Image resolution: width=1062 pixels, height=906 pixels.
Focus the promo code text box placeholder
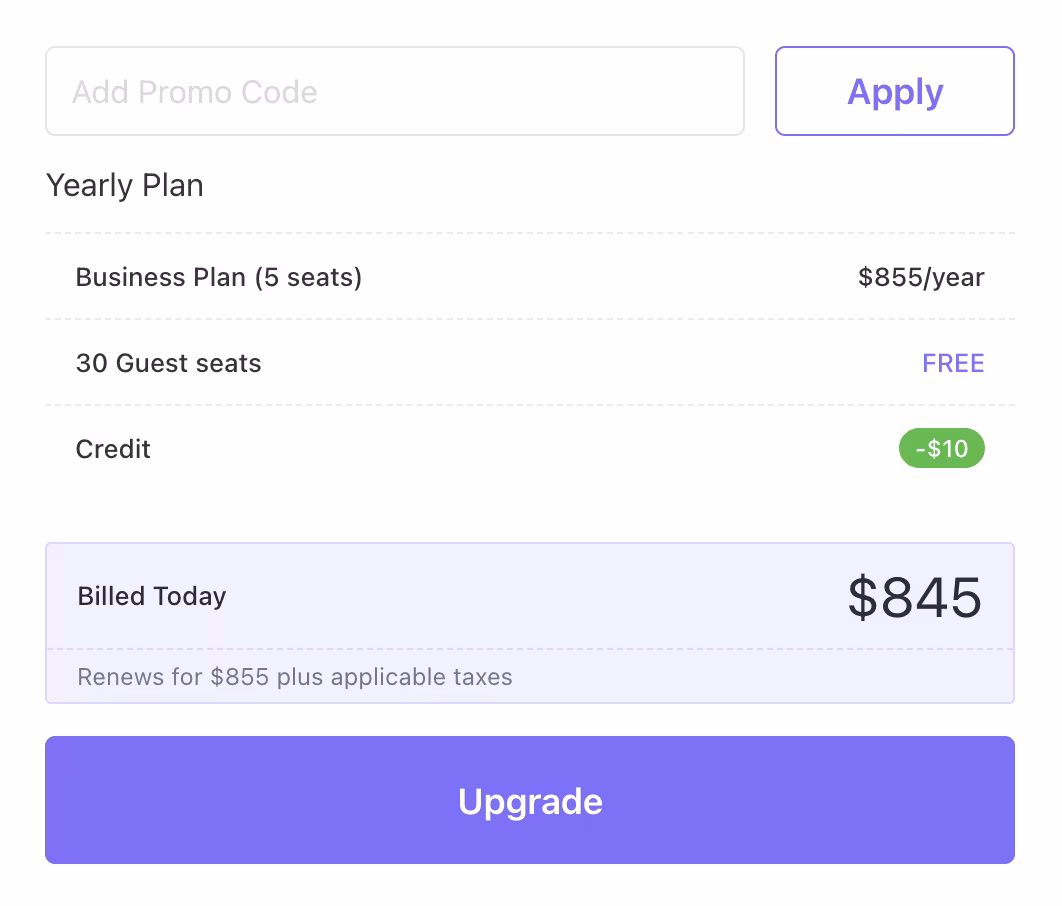coord(195,92)
